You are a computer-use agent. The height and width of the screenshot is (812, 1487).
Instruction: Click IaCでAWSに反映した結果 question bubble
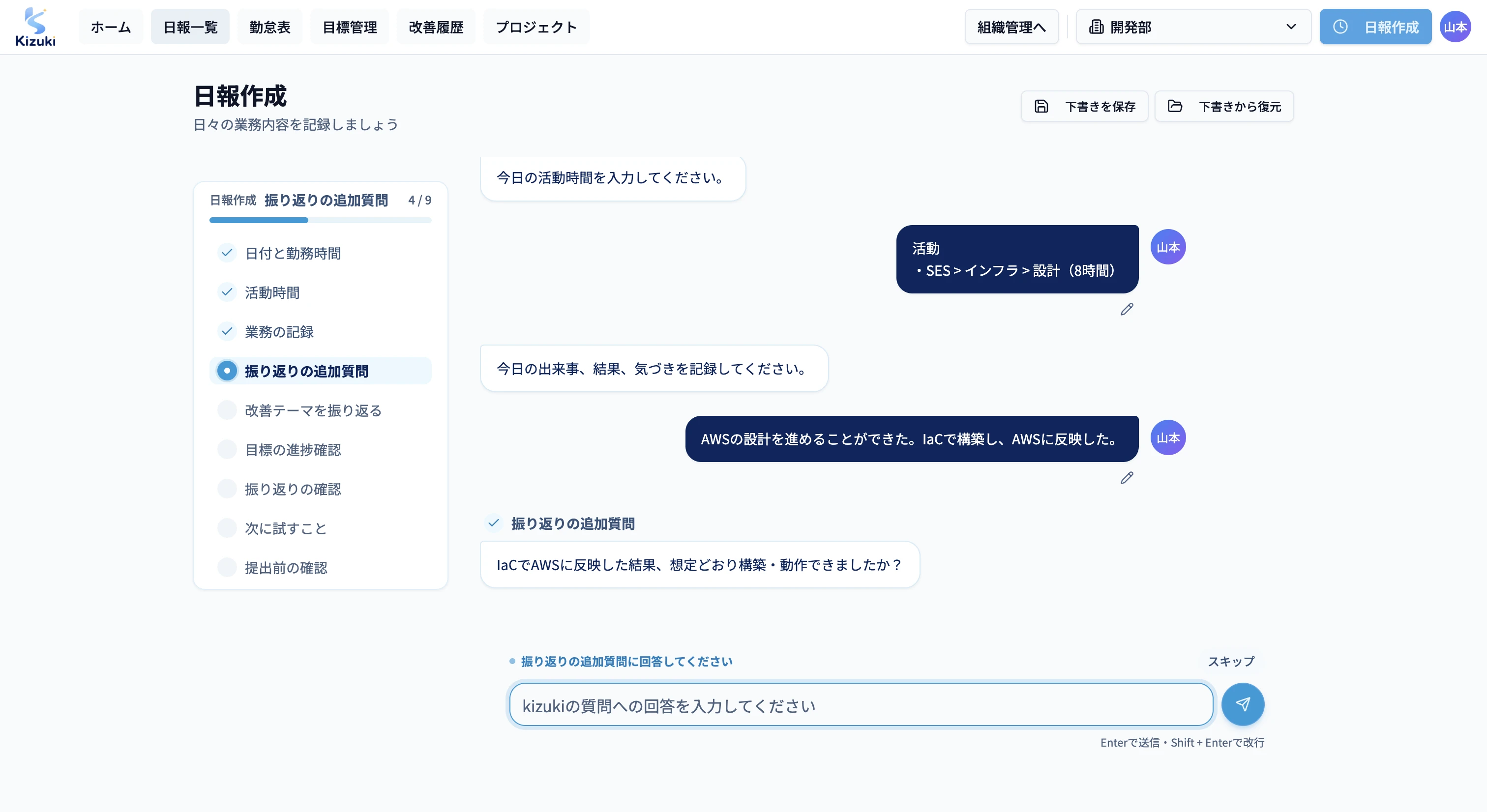(700, 564)
